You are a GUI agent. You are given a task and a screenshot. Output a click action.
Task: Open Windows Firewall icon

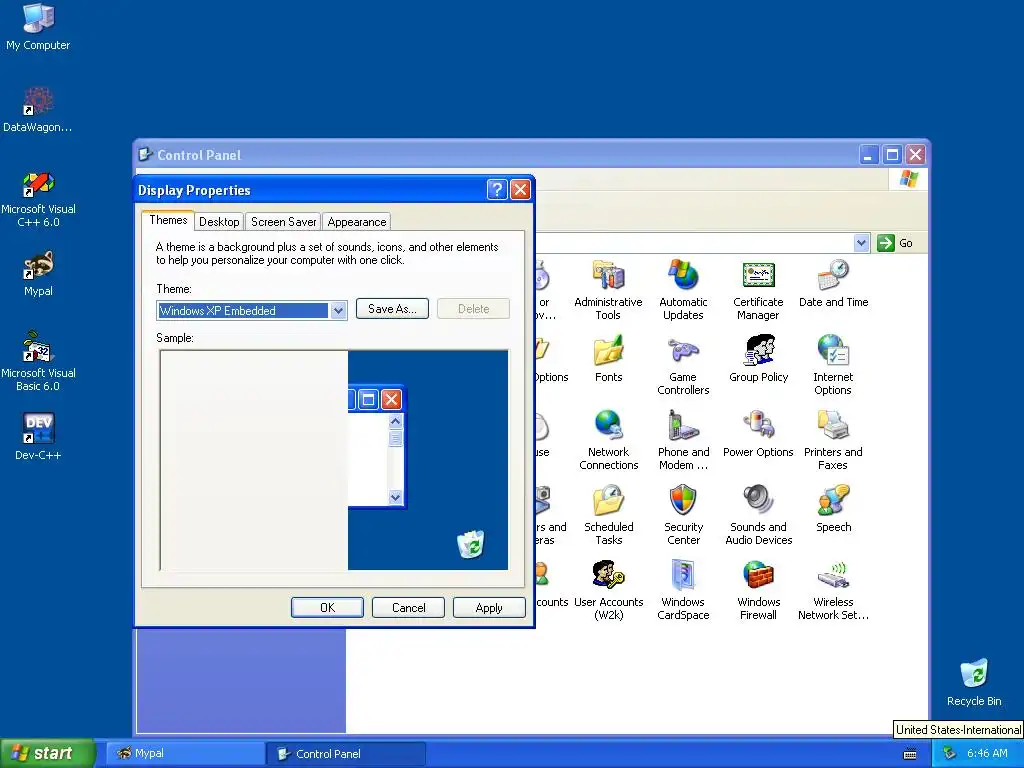click(x=758, y=590)
